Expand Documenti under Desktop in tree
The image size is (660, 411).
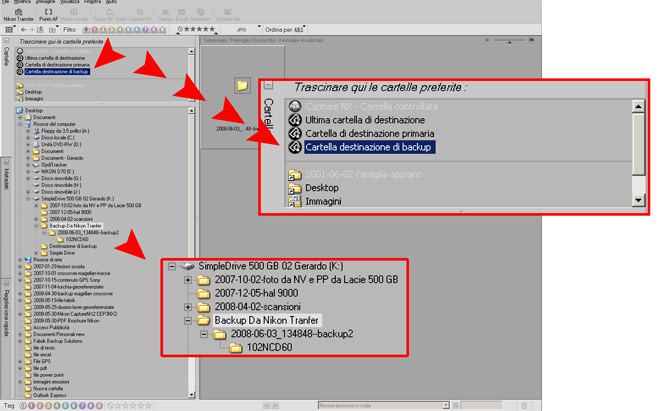coord(20,117)
